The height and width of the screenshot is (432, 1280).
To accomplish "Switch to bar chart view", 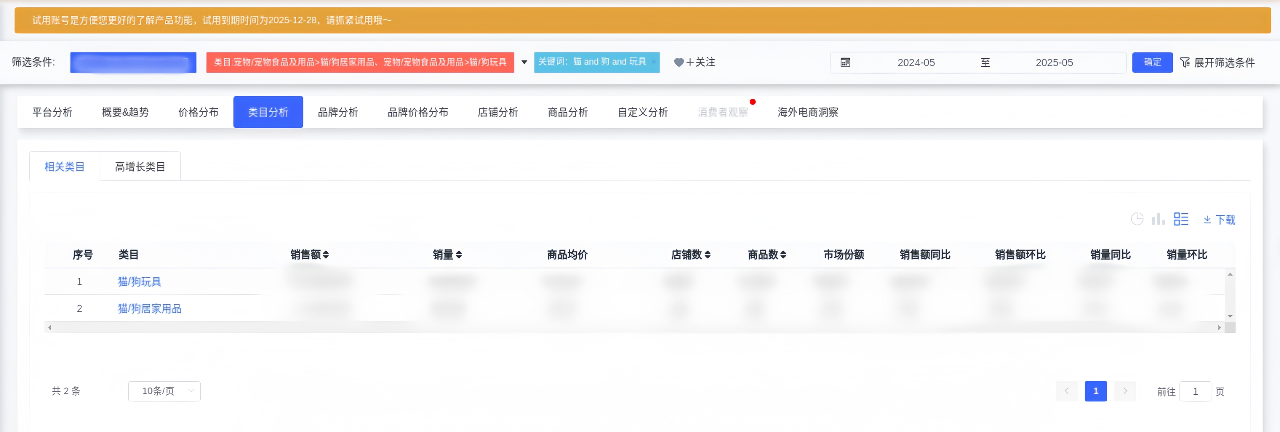I will coord(1158,219).
